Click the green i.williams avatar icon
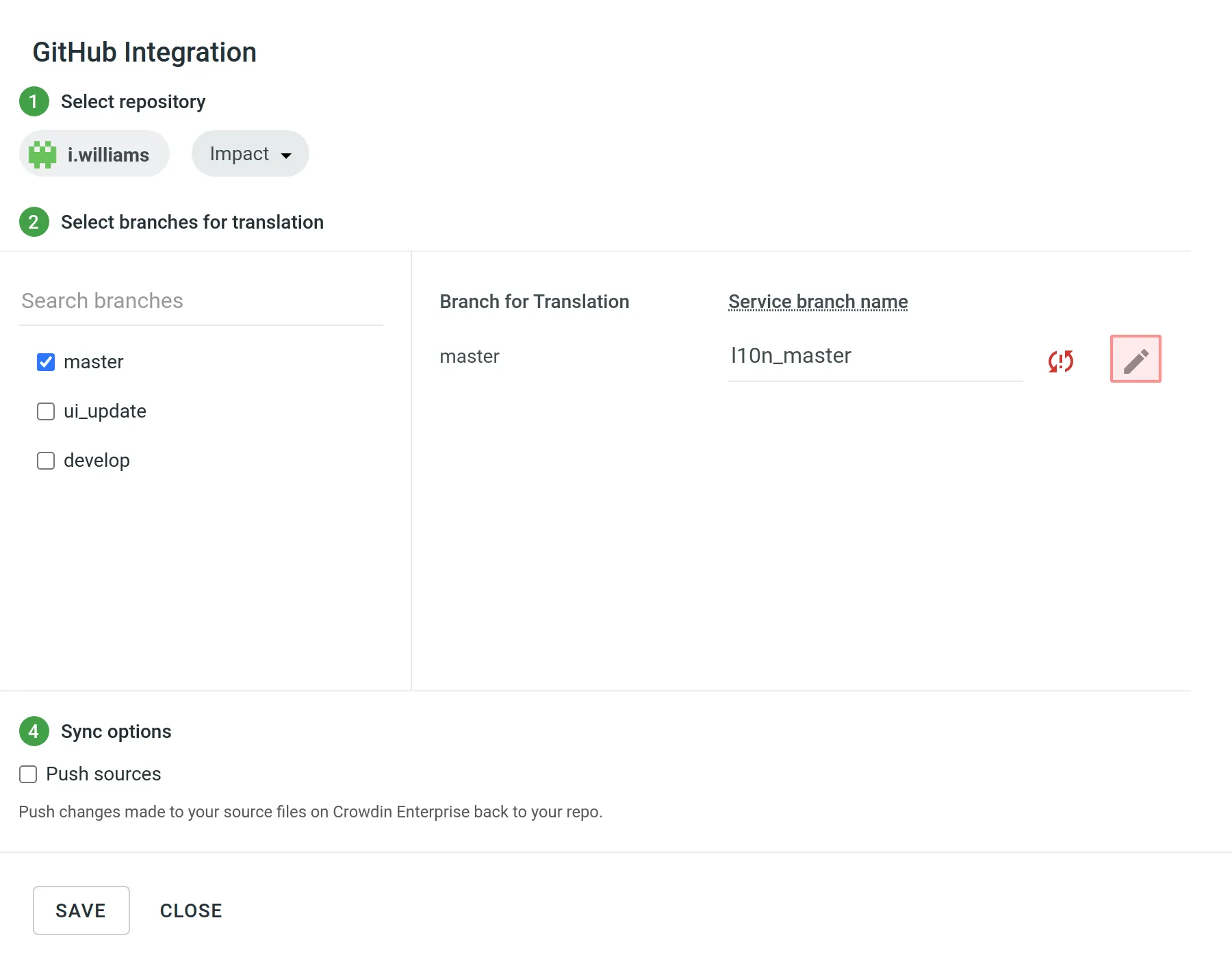Viewport: 1232px width, 968px height. pos(42,155)
